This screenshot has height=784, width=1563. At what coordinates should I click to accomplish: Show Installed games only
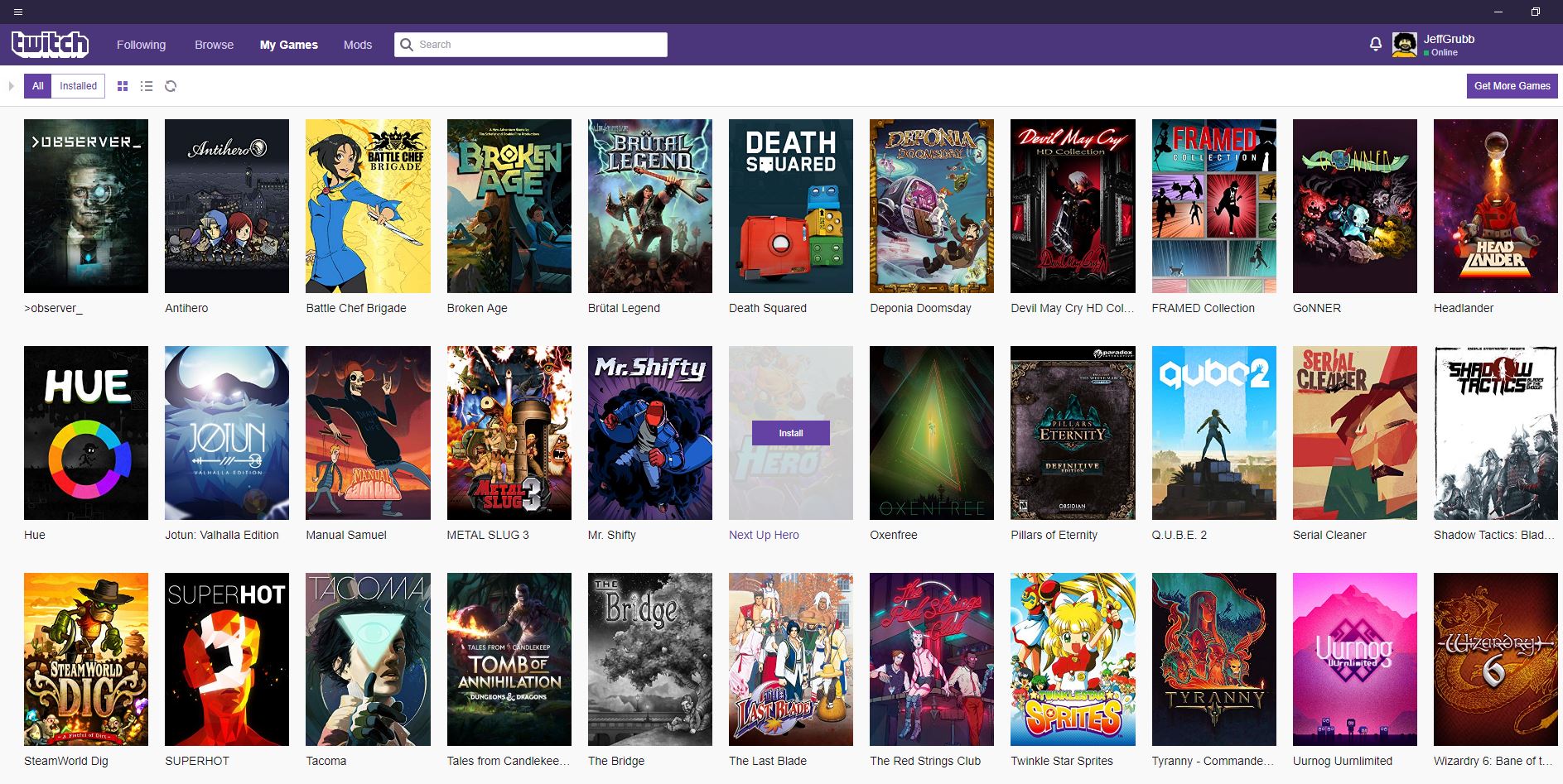(78, 86)
